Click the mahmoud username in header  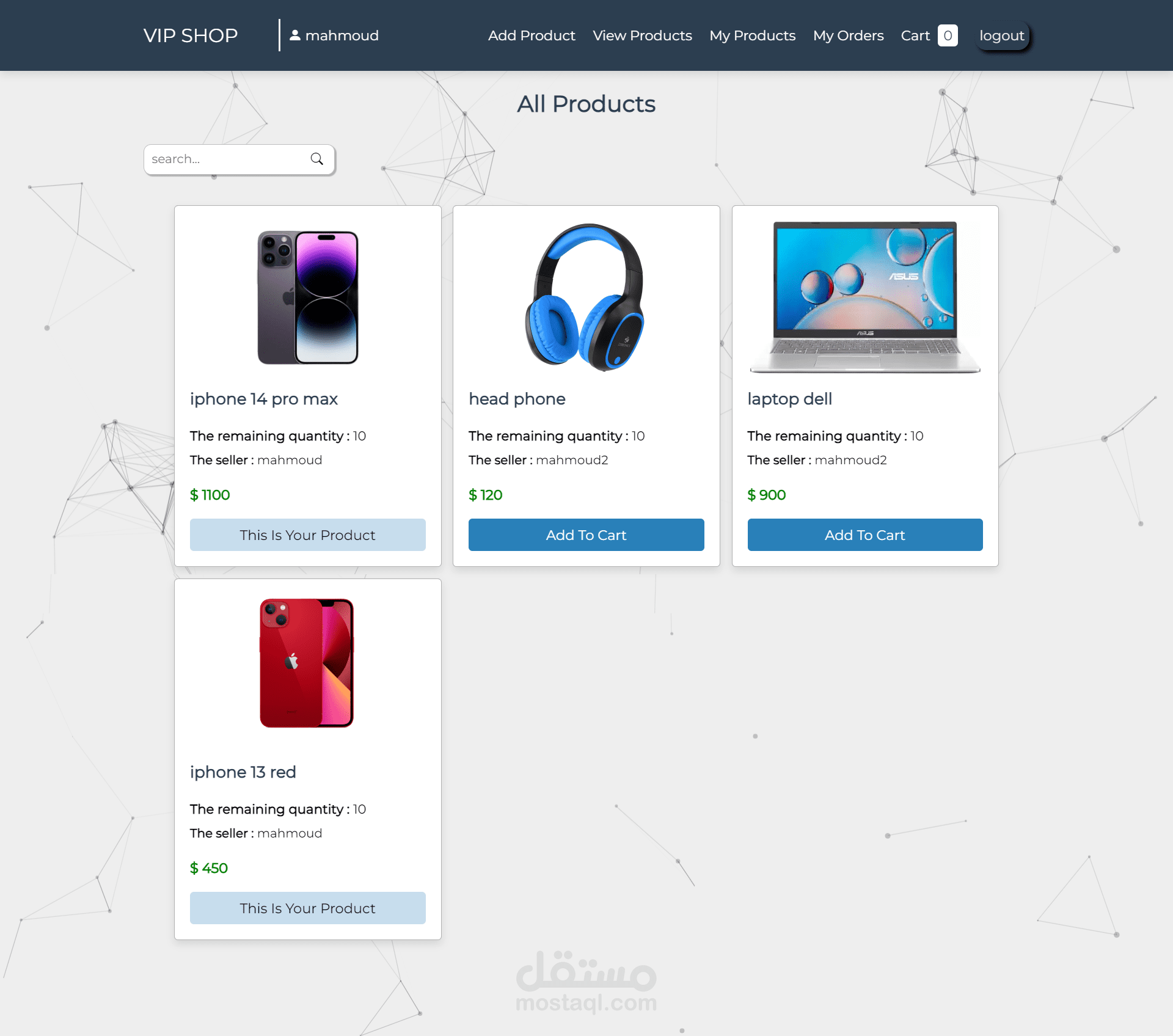tap(342, 35)
